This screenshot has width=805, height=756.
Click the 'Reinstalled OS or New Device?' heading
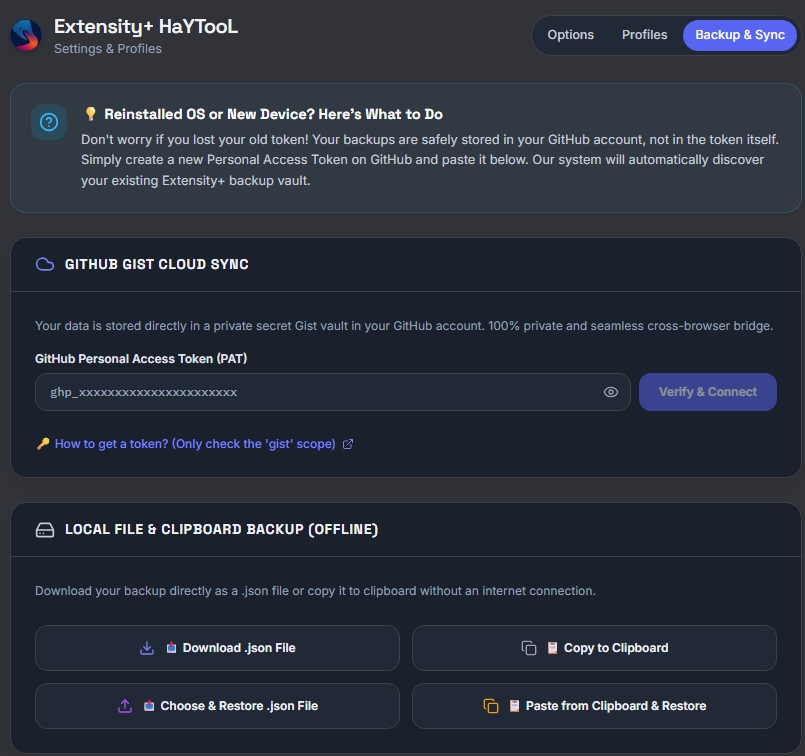point(274,114)
